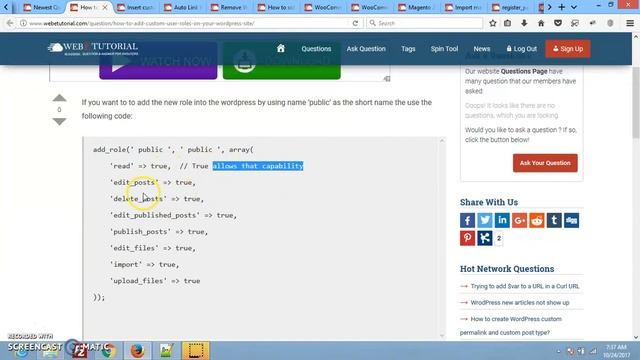Viewport: 640px width, 360px height.
Task: Downvote the answer with the down arrow
Action: [x=59, y=121]
